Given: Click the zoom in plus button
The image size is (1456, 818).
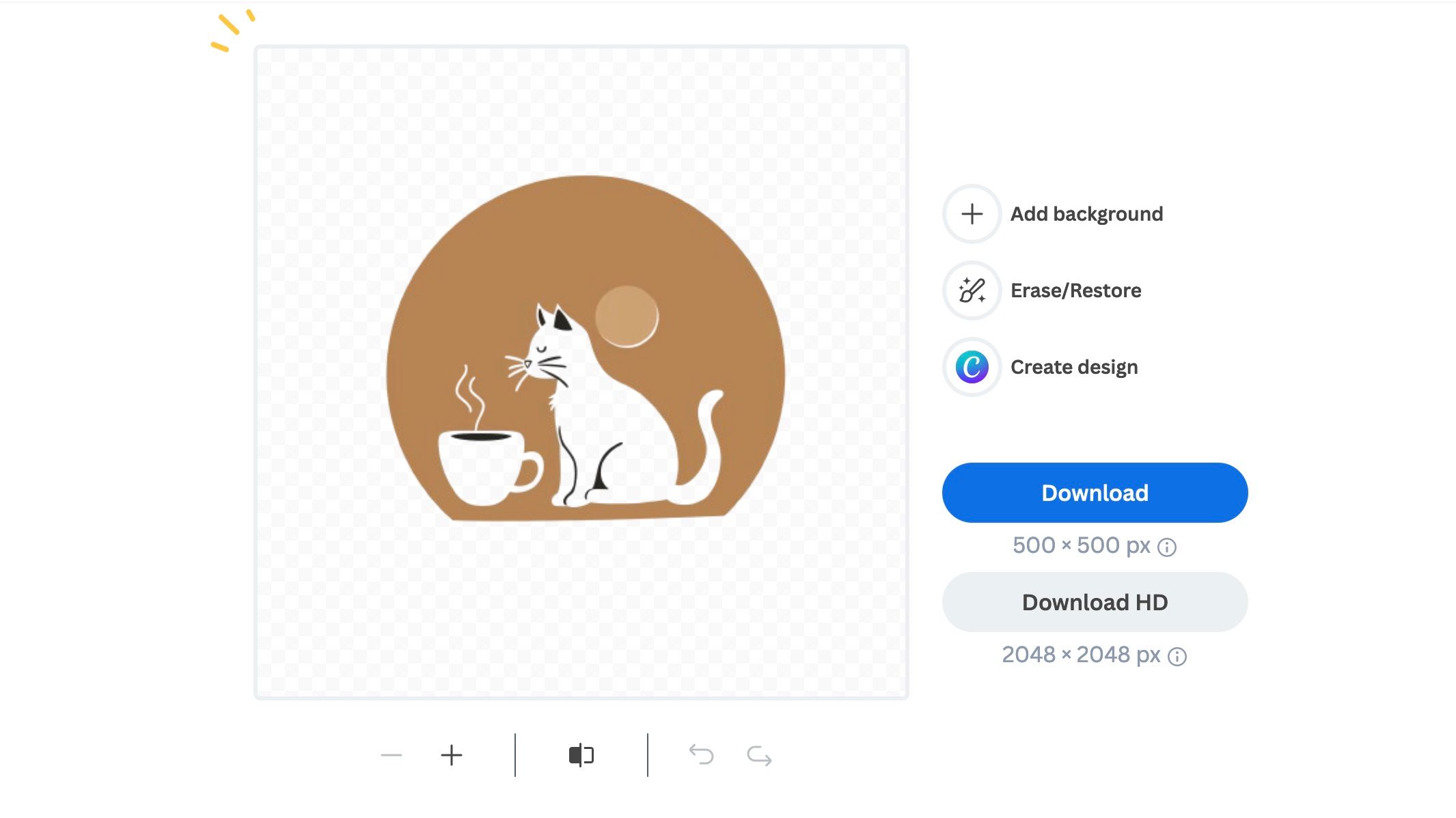Looking at the screenshot, I should [x=450, y=754].
